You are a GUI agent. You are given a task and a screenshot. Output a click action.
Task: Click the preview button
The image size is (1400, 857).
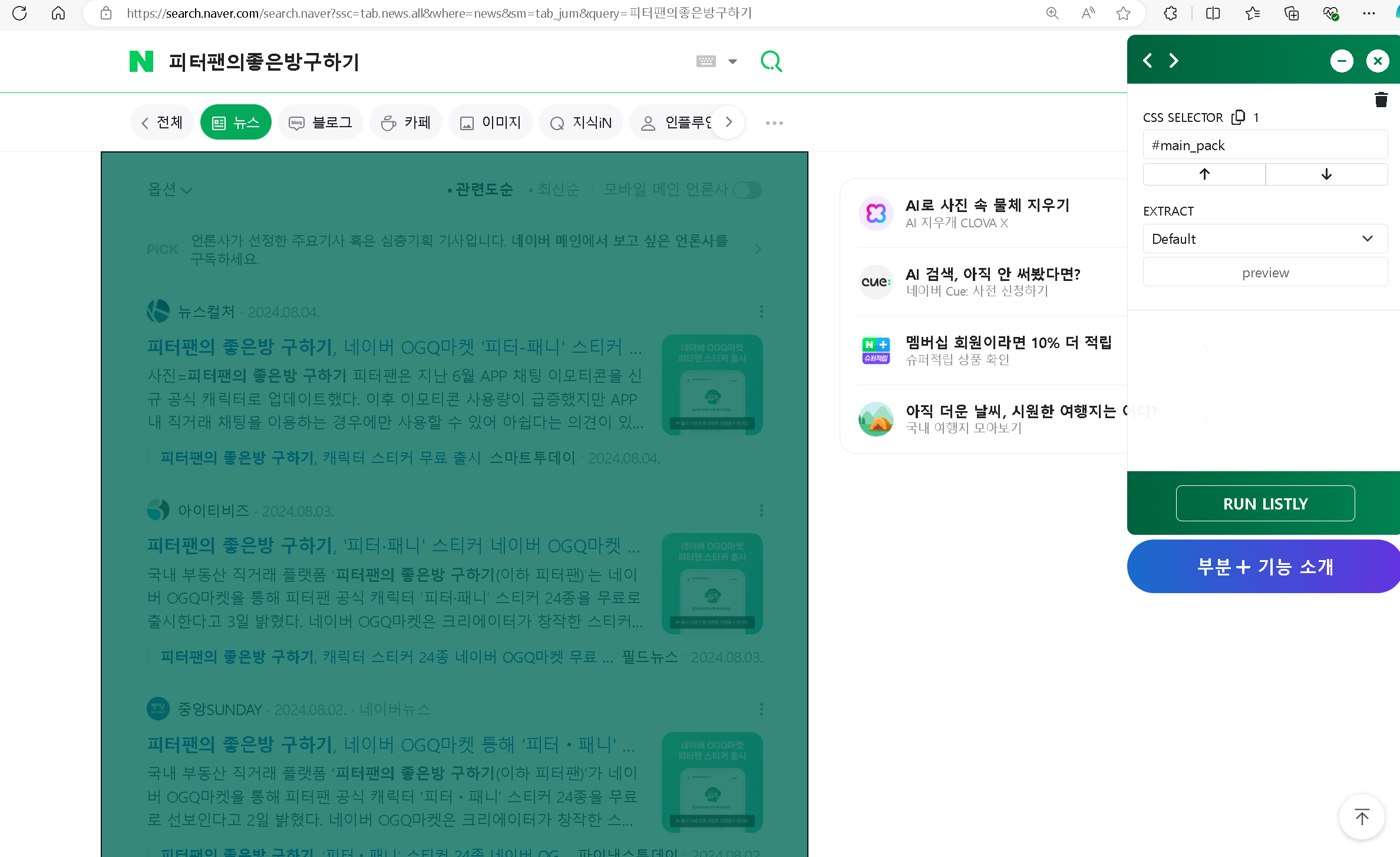coord(1265,273)
